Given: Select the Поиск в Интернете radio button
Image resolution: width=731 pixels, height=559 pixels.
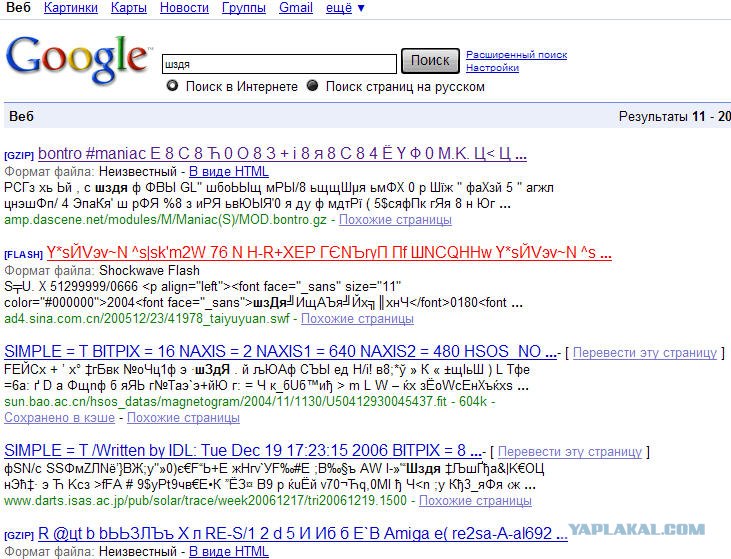Looking at the screenshot, I should pyautogui.click(x=172, y=86).
